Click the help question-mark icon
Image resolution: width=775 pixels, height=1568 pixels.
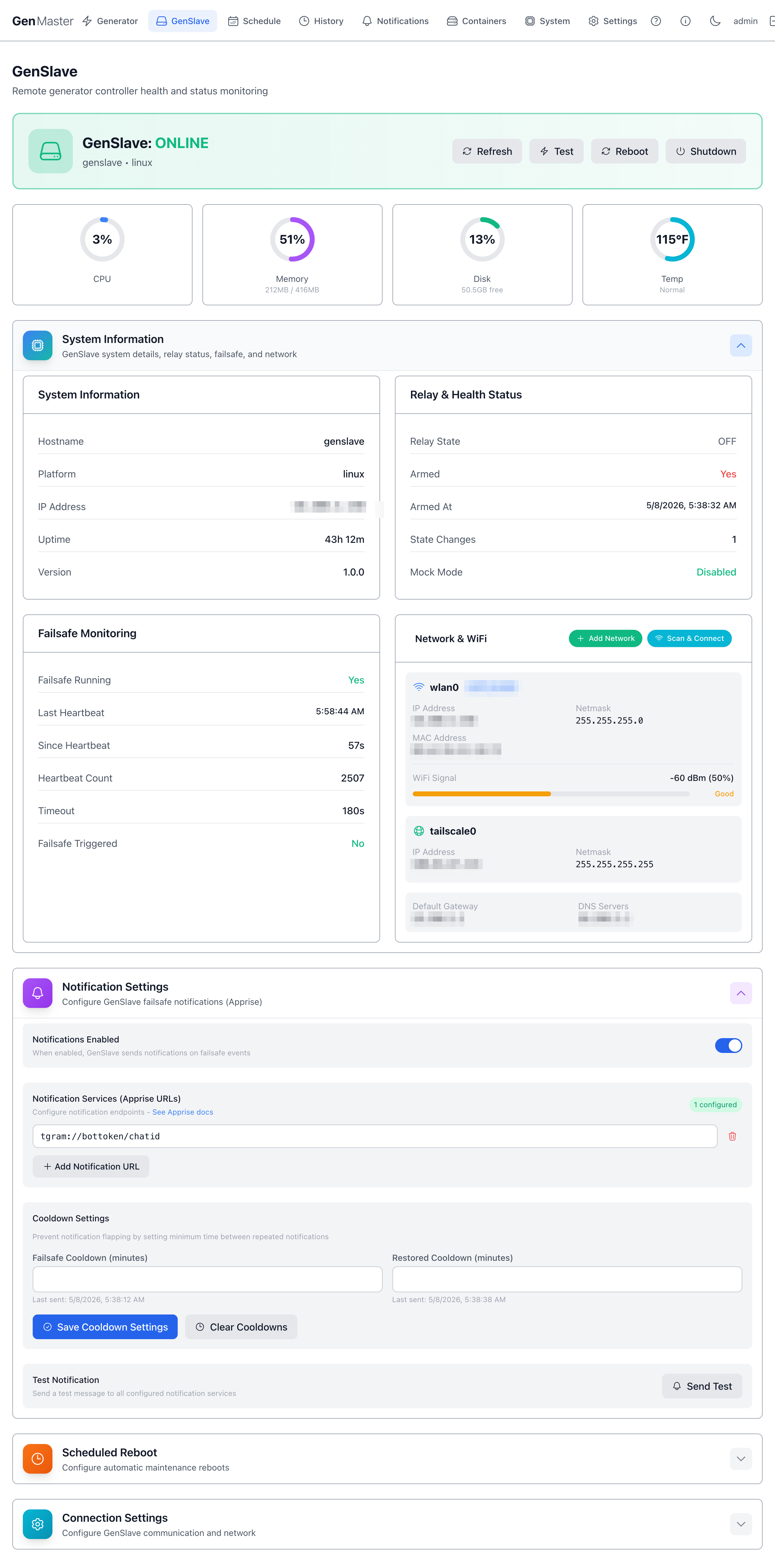(x=656, y=21)
